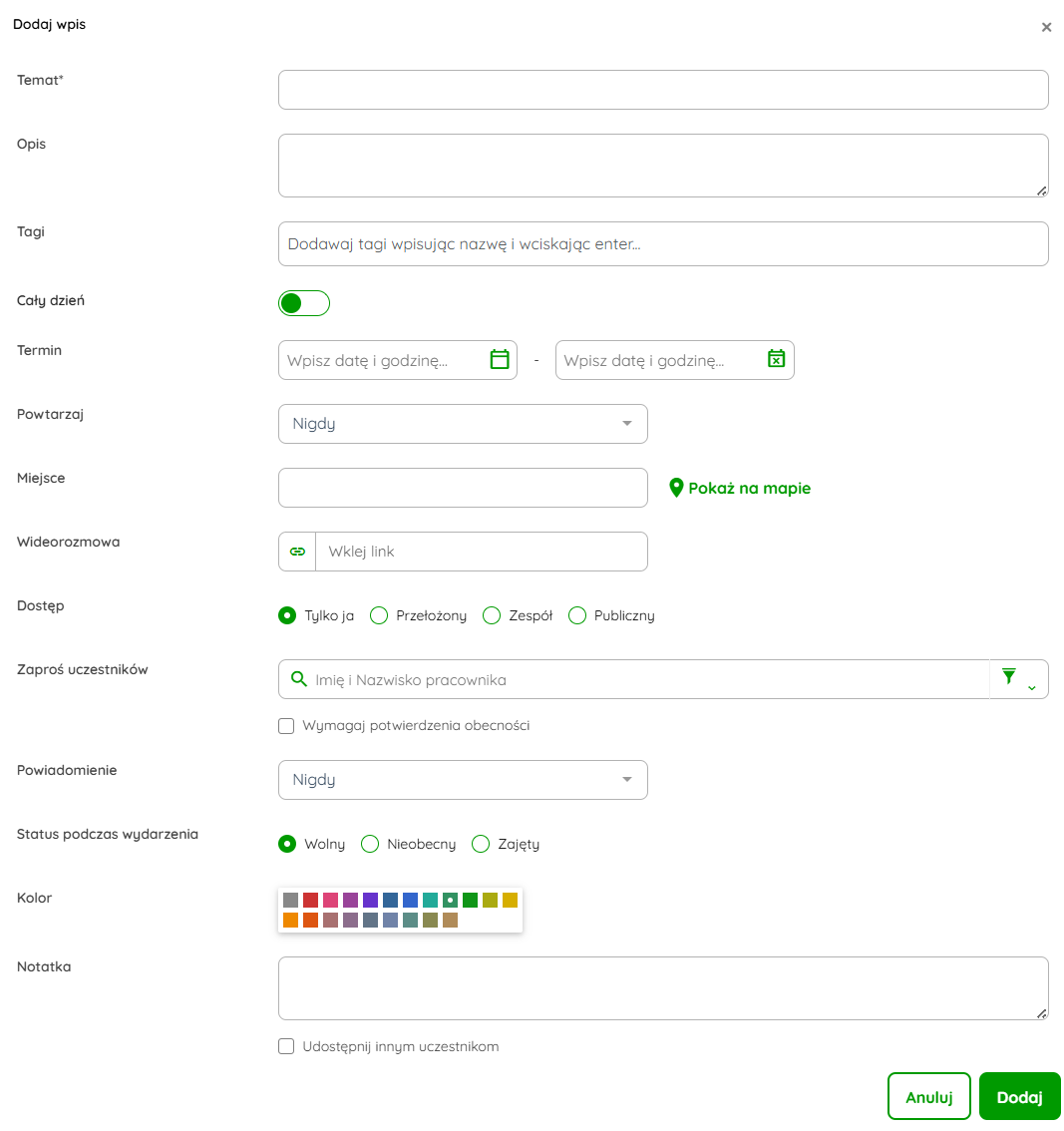Click the Anuluj button

pyautogui.click(x=928, y=1097)
